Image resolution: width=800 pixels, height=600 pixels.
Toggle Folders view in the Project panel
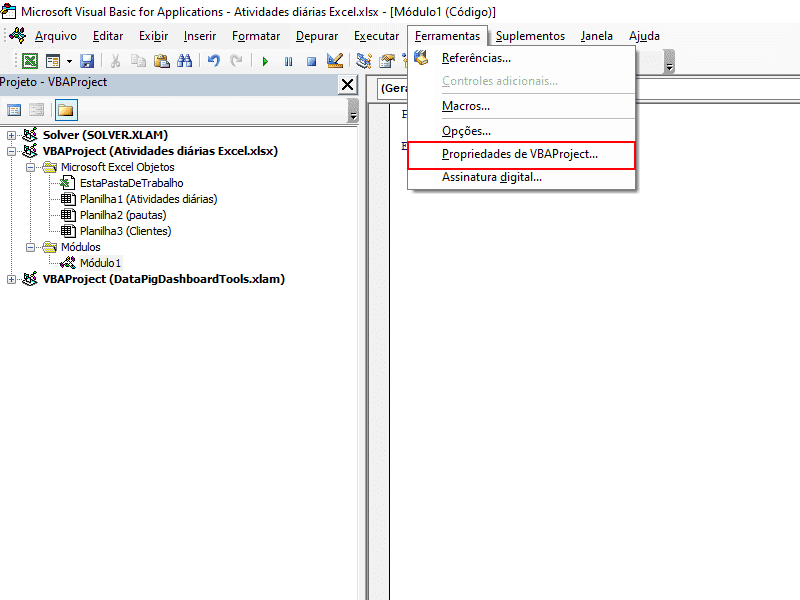click(x=65, y=110)
